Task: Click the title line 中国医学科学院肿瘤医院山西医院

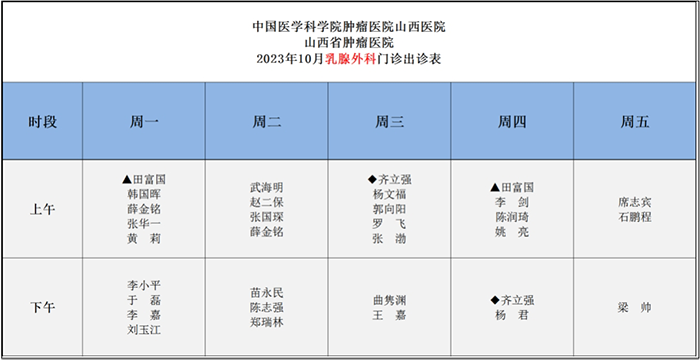Action: [349, 28]
